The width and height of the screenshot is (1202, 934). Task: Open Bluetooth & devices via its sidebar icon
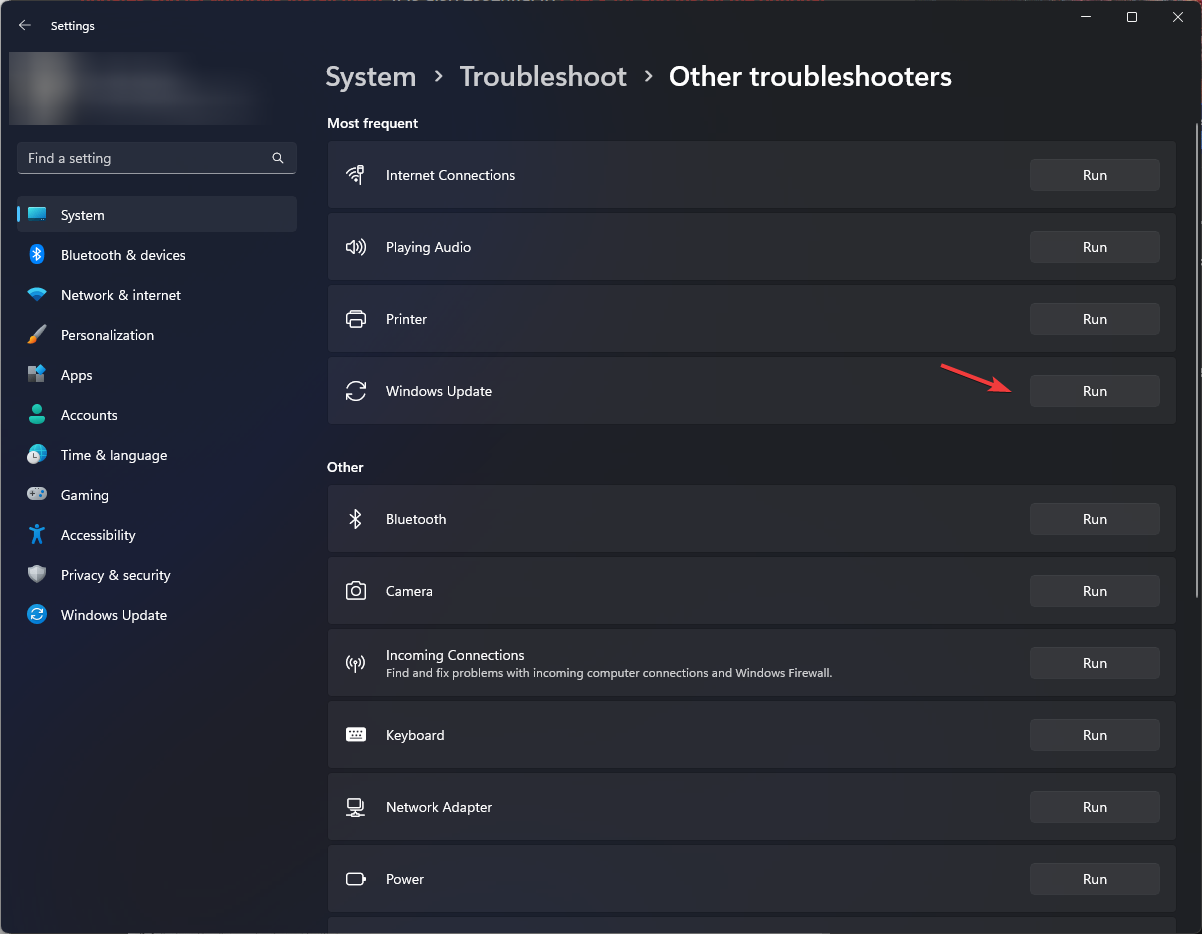(x=37, y=255)
